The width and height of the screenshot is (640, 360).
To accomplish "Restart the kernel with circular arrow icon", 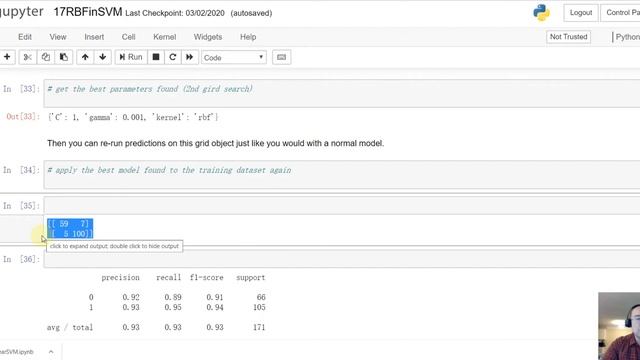I will (x=173, y=57).
